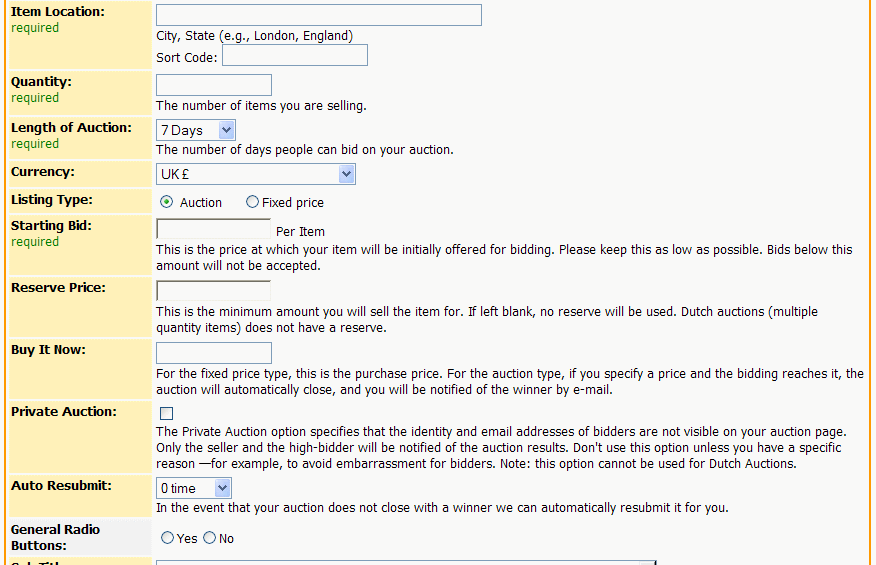This screenshot has width=876, height=565.
Task: Open the Currency UK £ dropdown
Action: (255, 174)
